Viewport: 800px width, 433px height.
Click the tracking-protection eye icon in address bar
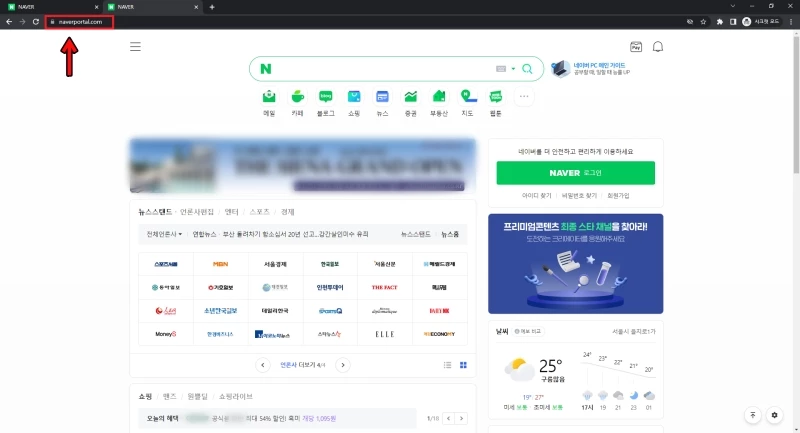coord(690,22)
